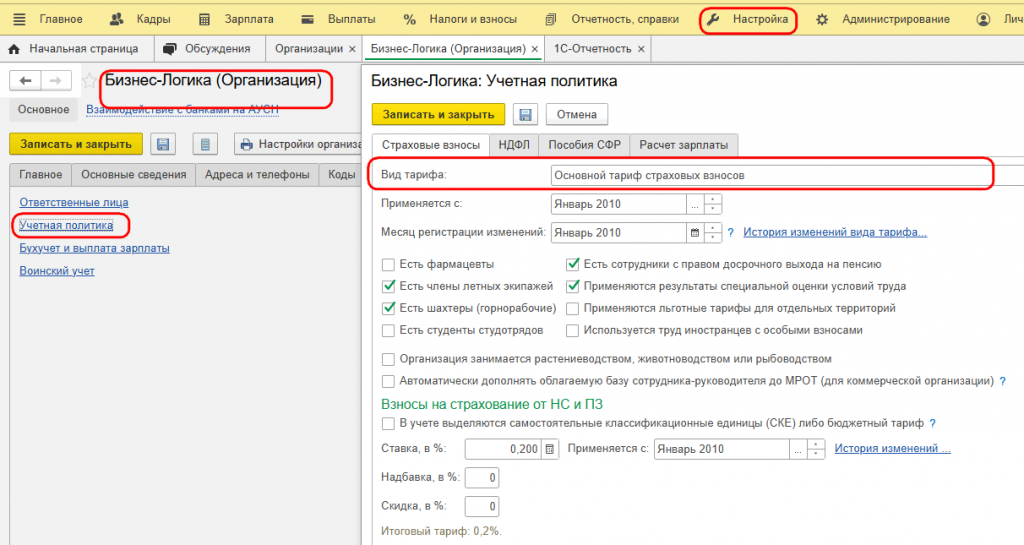Click stepper next to Применяется с tariff date

(712, 204)
